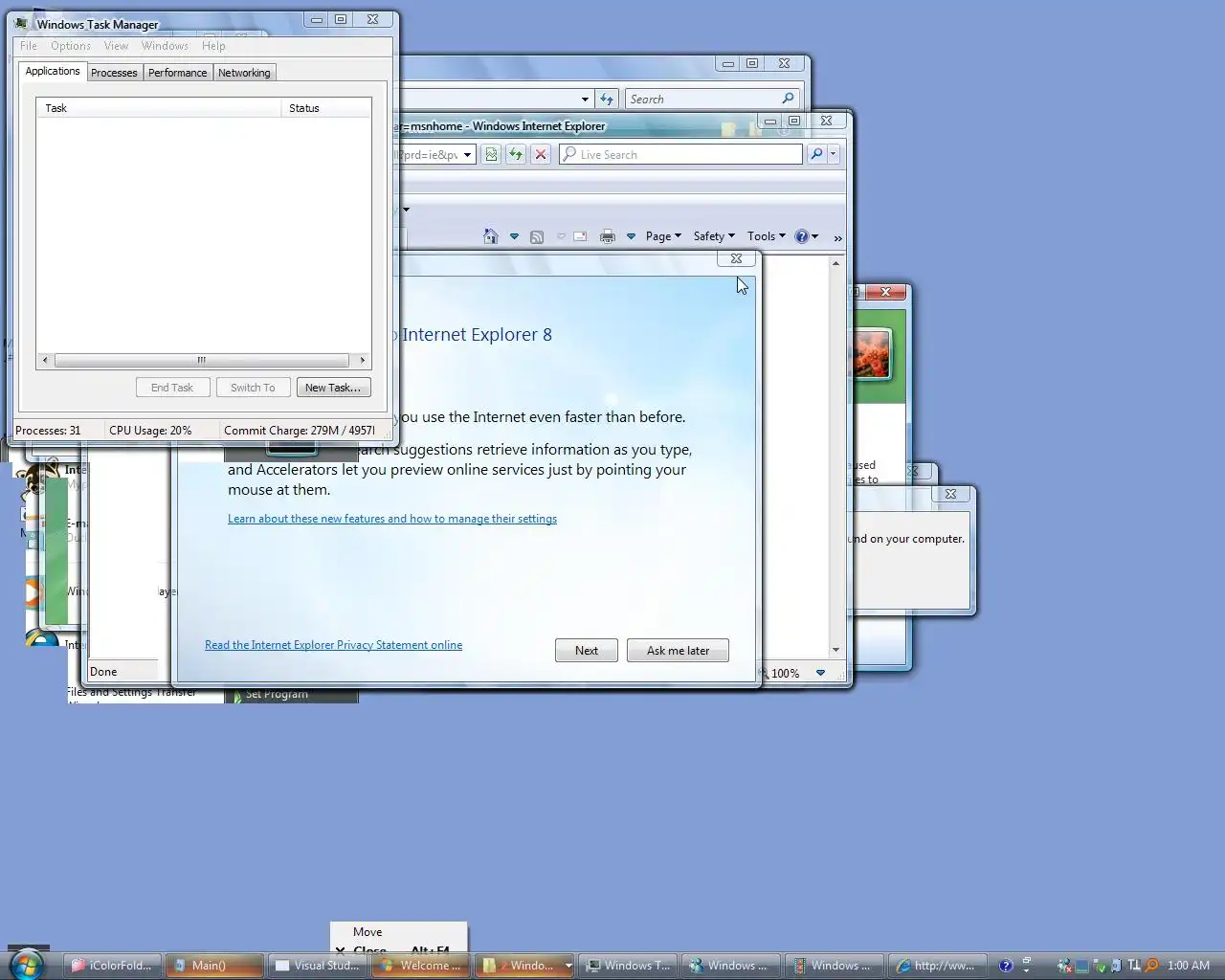The image size is (1225, 980).
Task: Expand the grouped Windo... taskbar button arrow
Action: coord(568,966)
